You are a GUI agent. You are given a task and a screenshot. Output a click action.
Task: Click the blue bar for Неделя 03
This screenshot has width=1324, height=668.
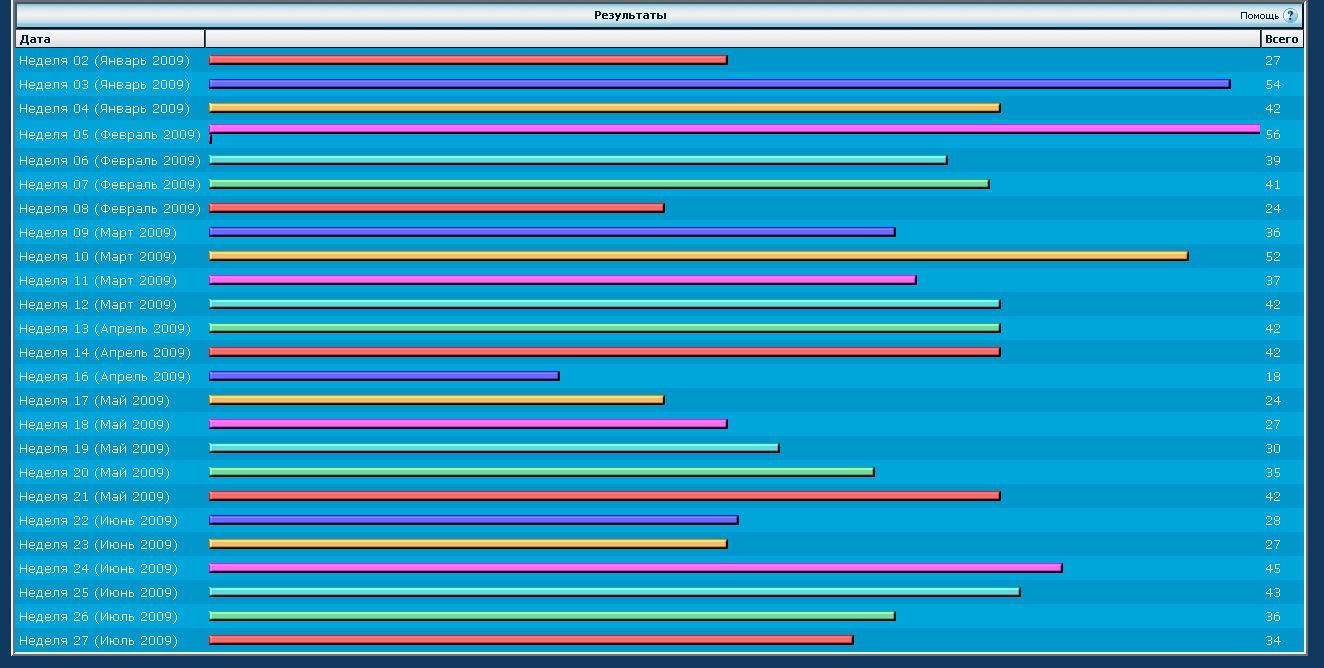(719, 84)
